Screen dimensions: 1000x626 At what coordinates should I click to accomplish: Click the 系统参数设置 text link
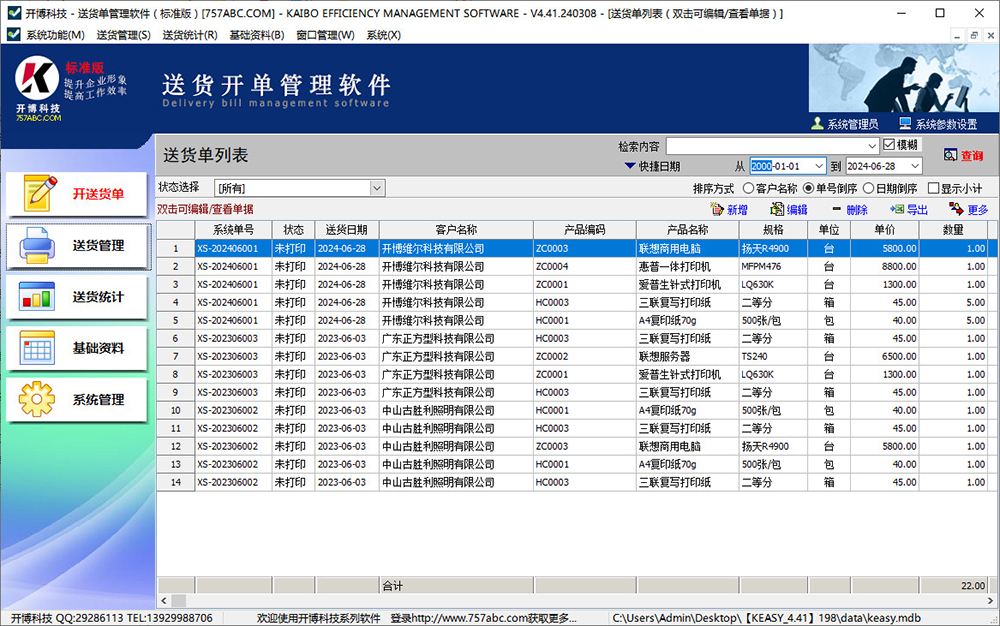(x=946, y=124)
